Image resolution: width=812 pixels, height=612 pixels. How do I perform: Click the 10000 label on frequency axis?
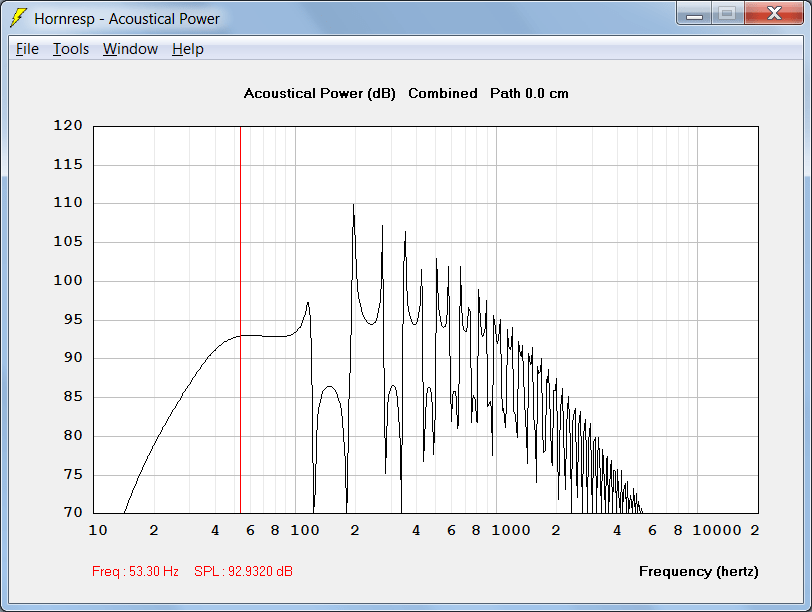point(717,530)
